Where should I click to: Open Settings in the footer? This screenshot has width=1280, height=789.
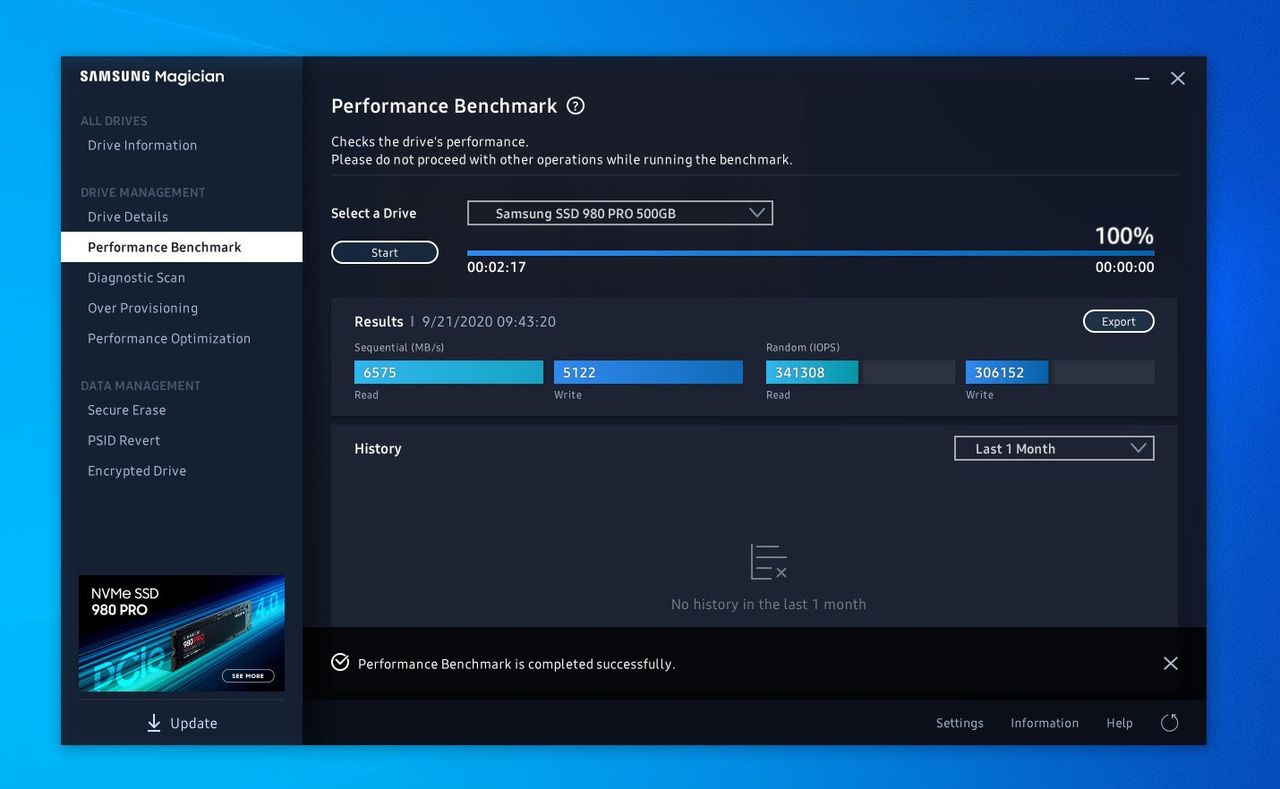coord(960,723)
